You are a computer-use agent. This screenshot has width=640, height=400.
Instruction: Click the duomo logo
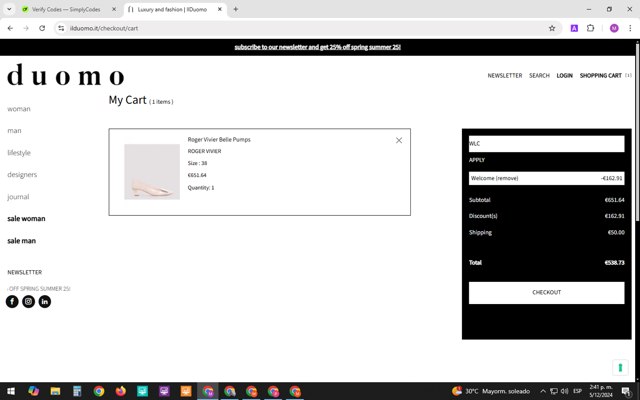[66, 75]
